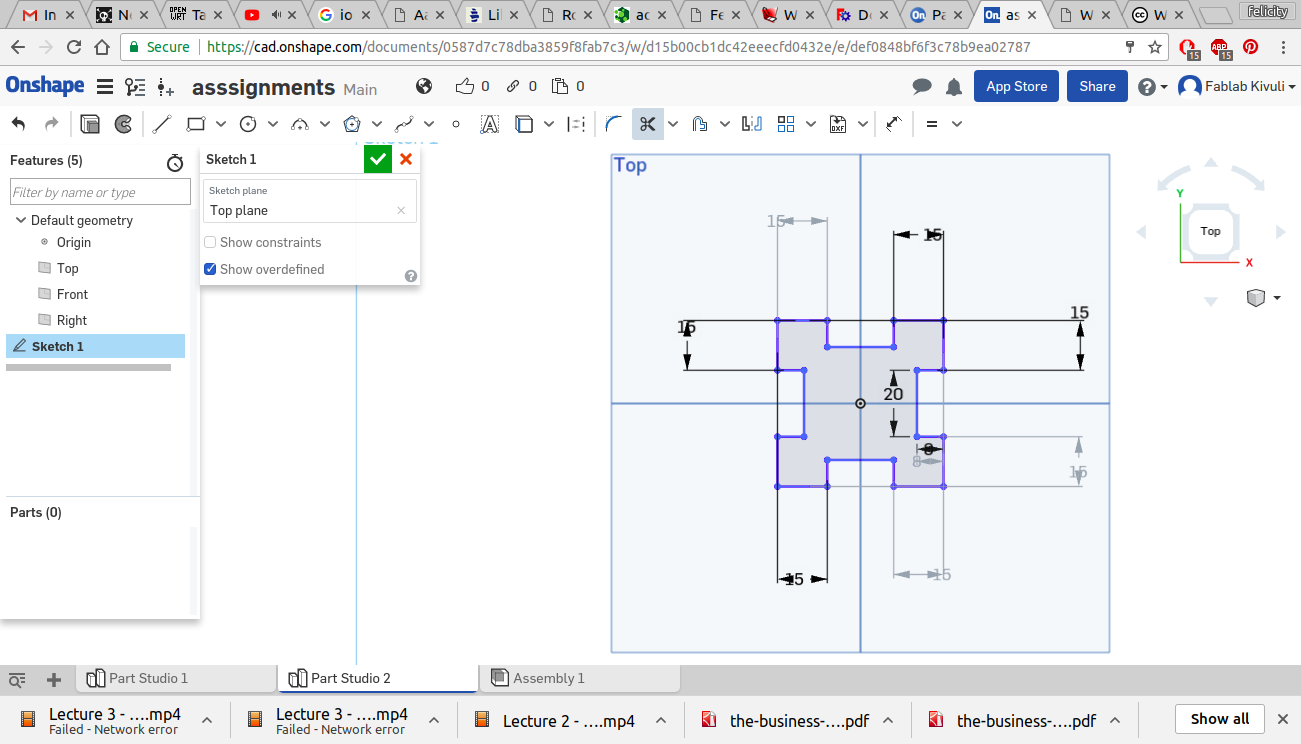Click the Onshape logo link

coord(45,86)
